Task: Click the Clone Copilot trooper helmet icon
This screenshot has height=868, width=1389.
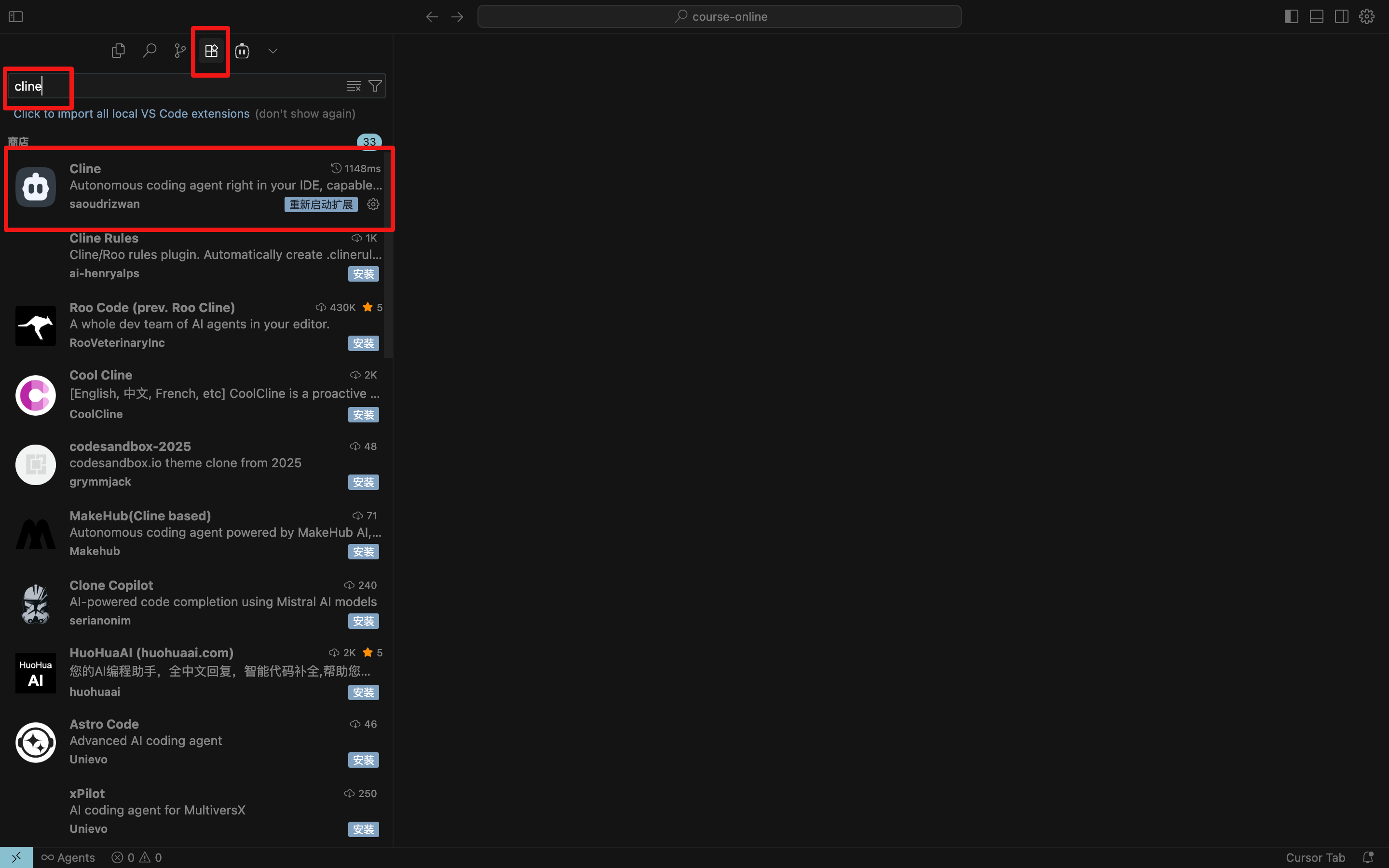Action: point(36,604)
